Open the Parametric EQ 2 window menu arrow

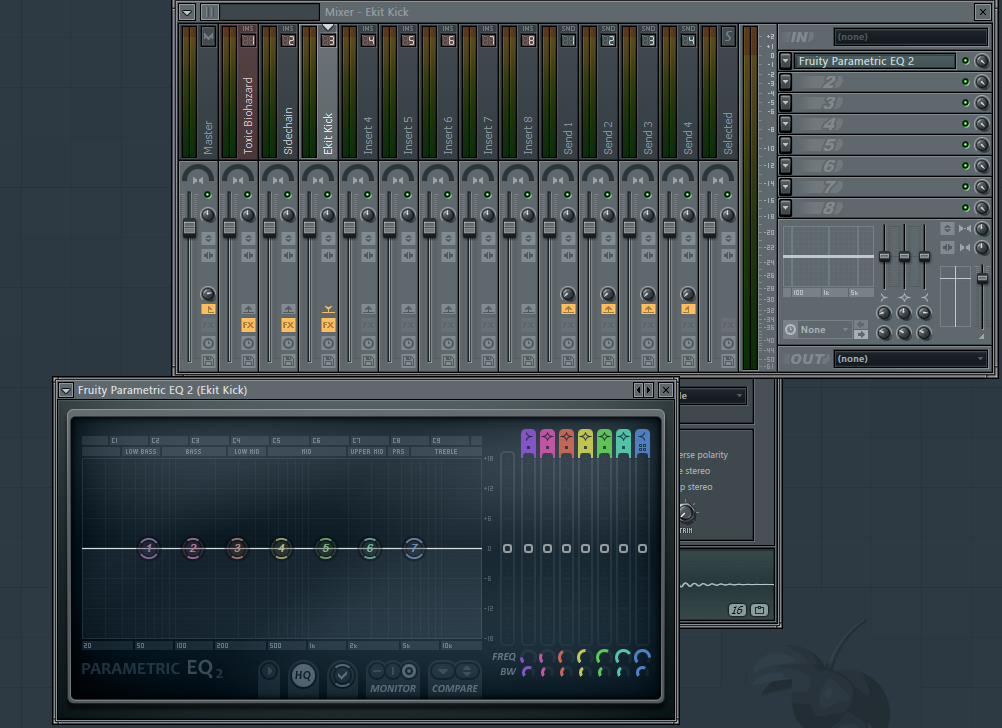[66, 390]
